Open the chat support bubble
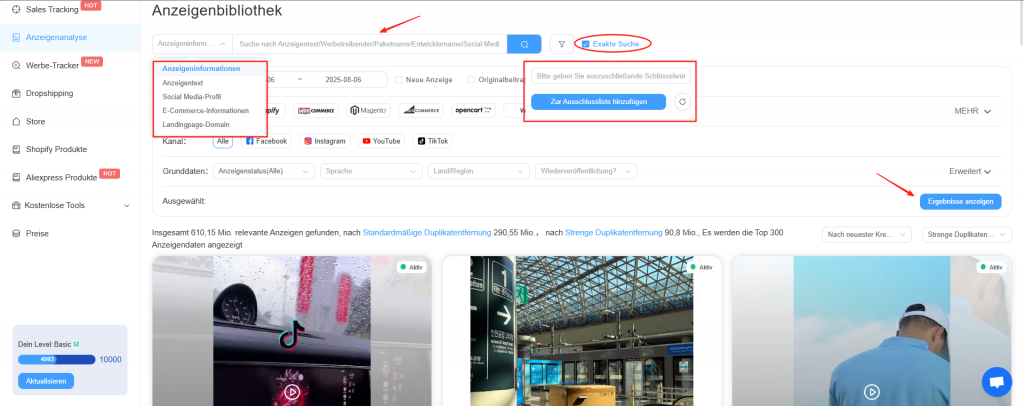The width and height of the screenshot is (1024, 406). [997, 382]
